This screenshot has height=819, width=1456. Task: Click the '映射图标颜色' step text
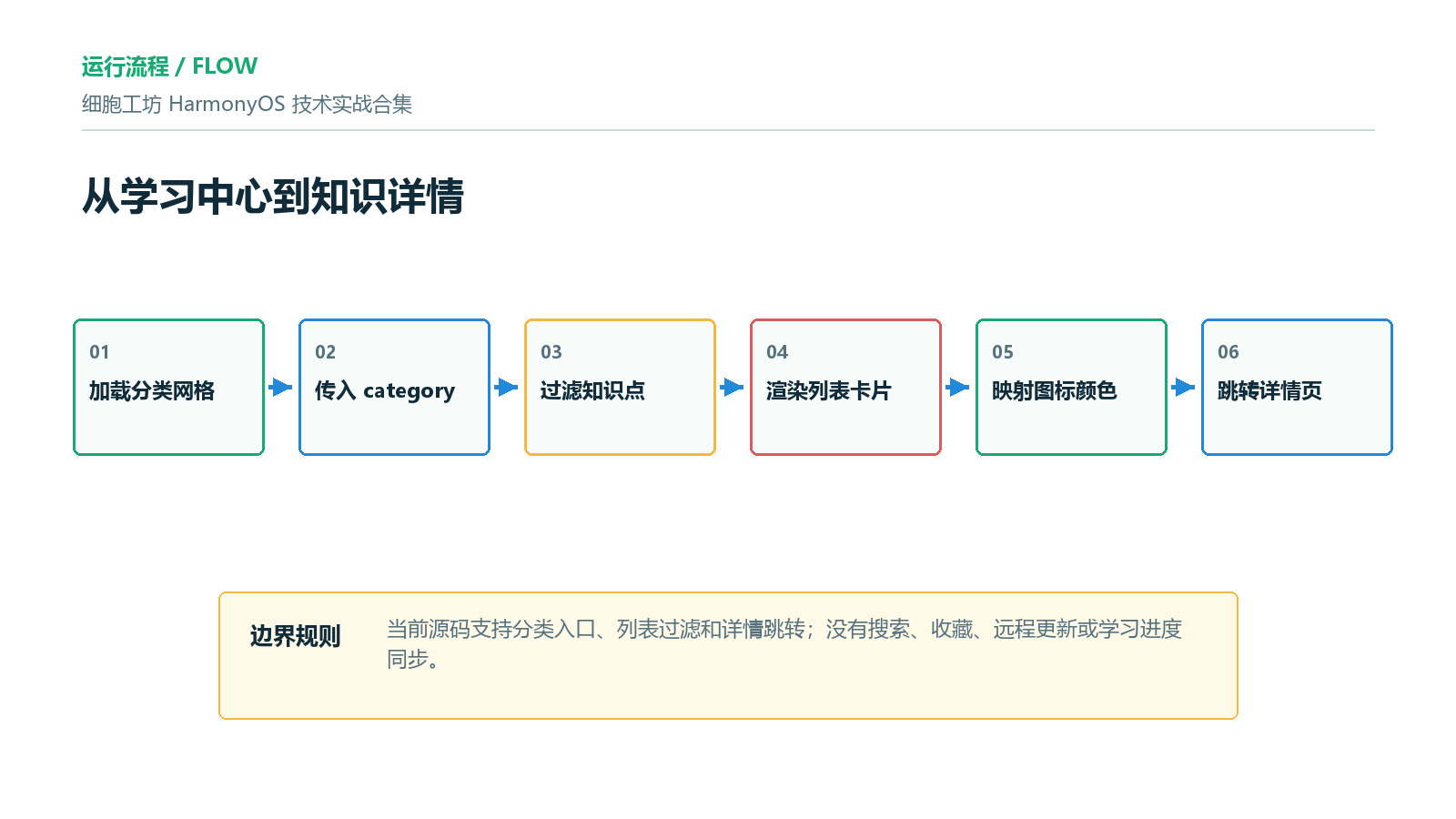(x=1055, y=390)
